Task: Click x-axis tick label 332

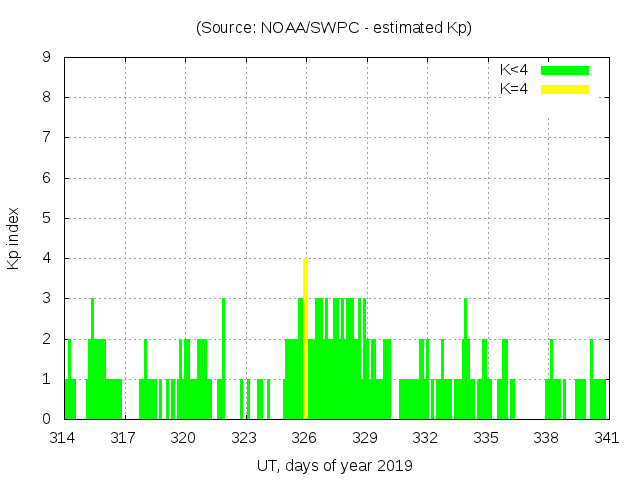Action: coord(426,437)
